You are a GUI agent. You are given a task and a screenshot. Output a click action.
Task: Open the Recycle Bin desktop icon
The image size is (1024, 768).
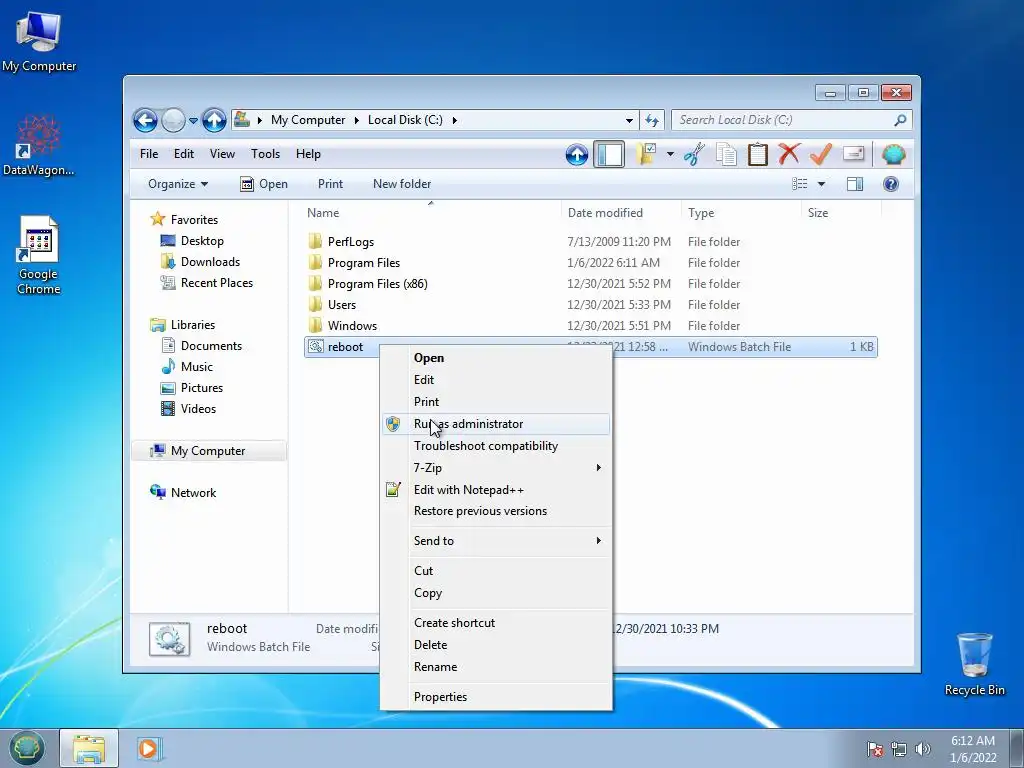pos(974,664)
